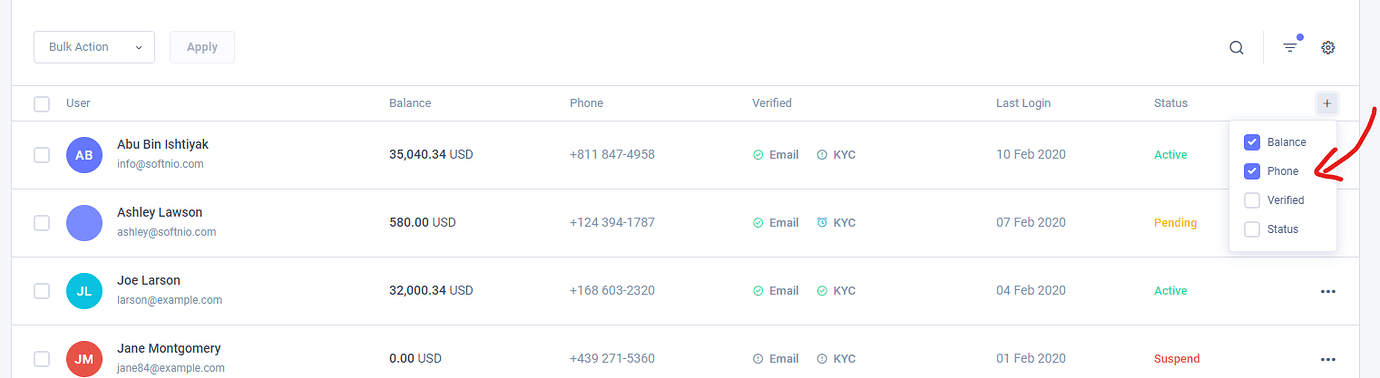Open the settings gear icon

[x=1328, y=47]
